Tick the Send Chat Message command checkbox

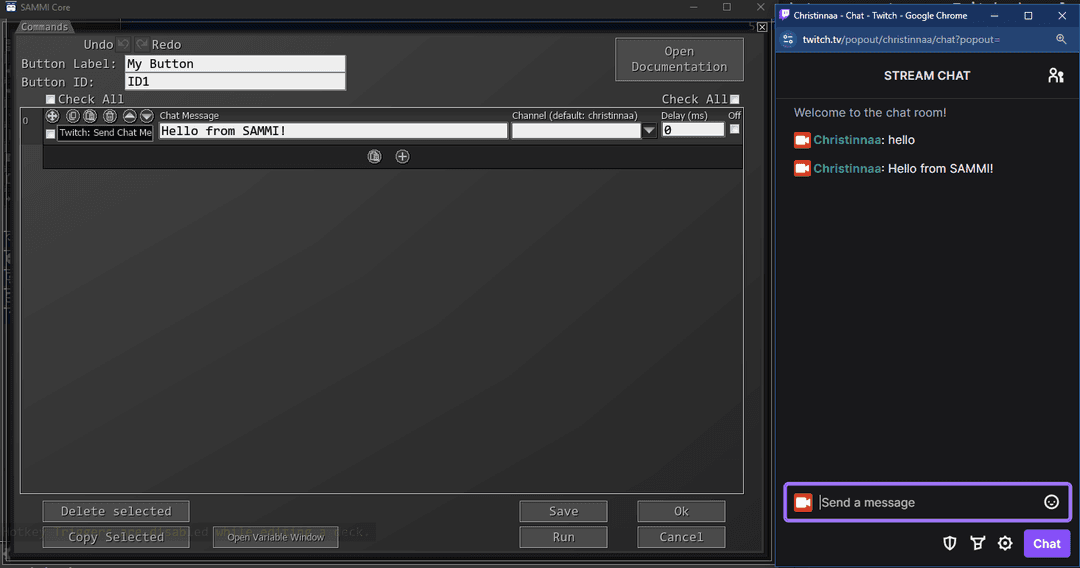click(x=50, y=134)
